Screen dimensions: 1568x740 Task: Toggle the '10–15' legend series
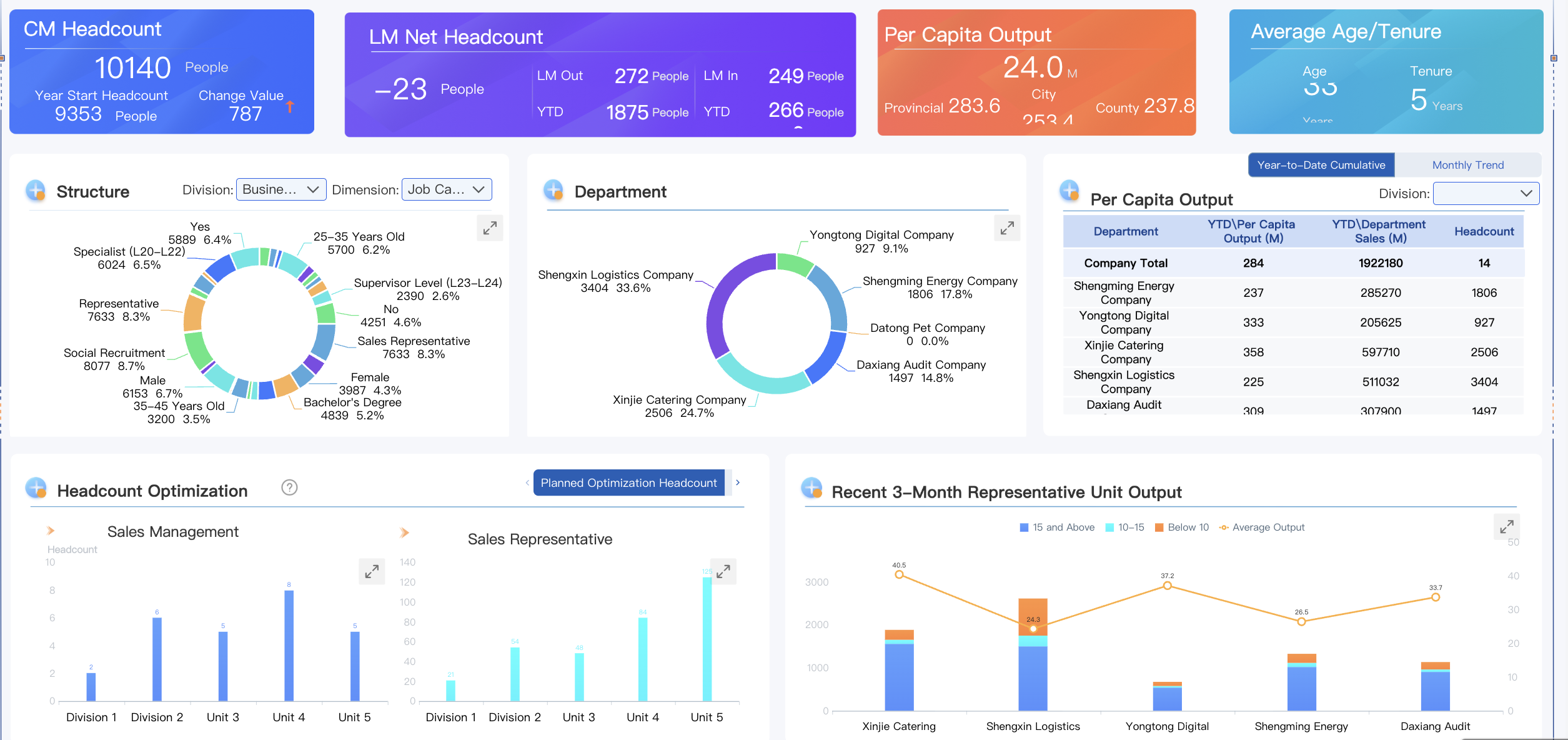1124,527
